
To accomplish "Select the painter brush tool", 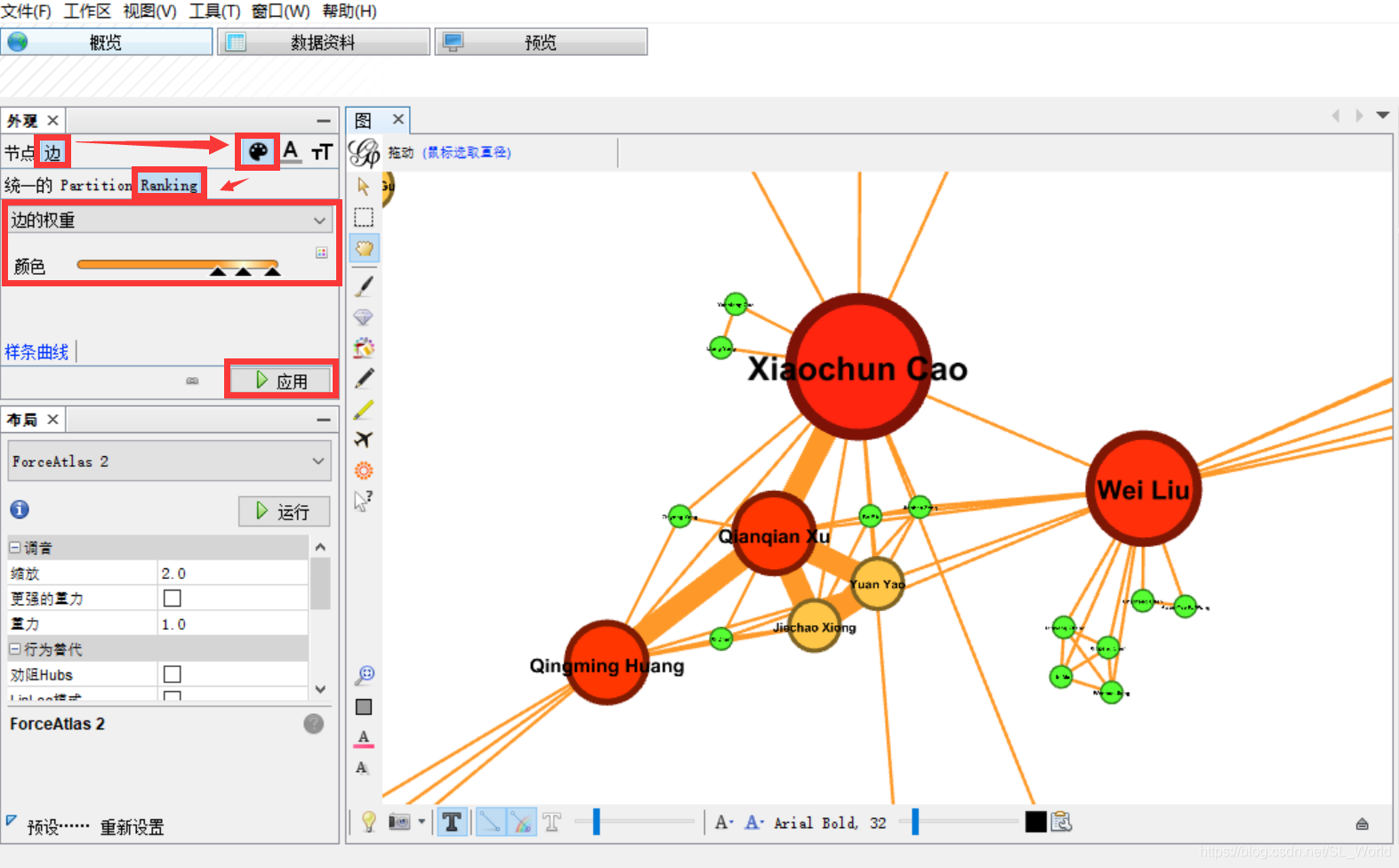I will coord(364,286).
